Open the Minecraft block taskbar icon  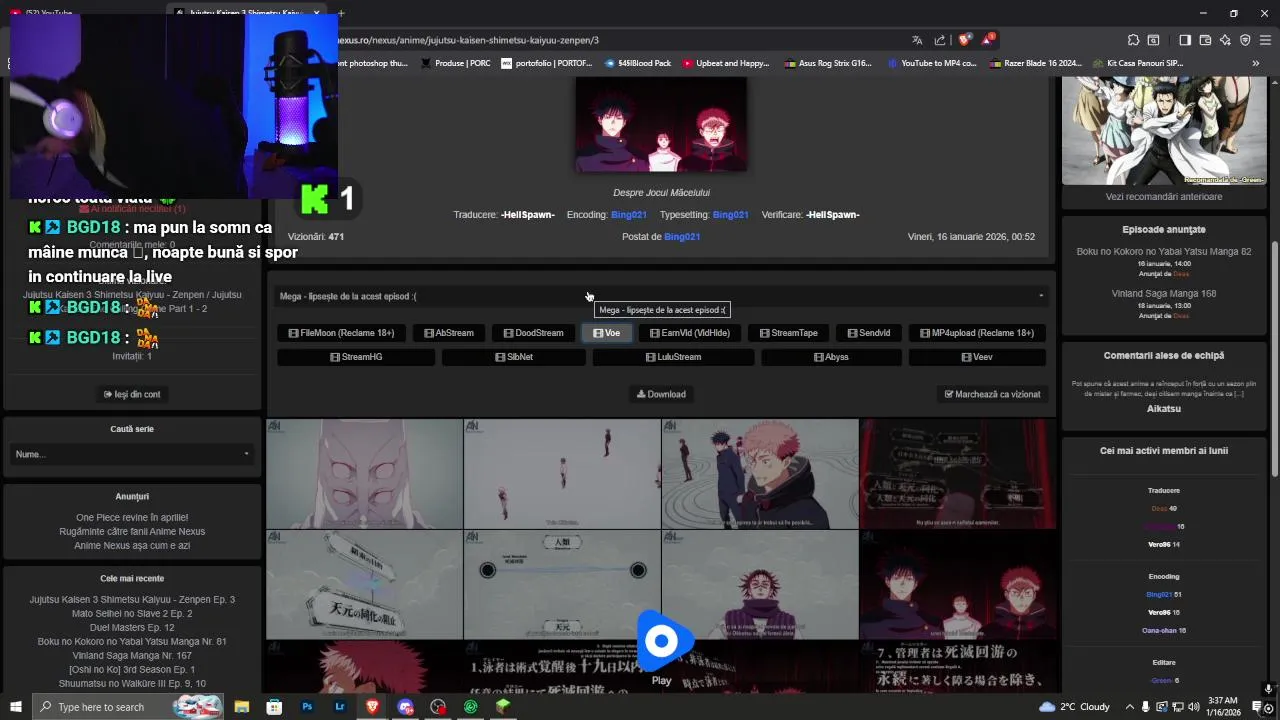click(x=503, y=707)
